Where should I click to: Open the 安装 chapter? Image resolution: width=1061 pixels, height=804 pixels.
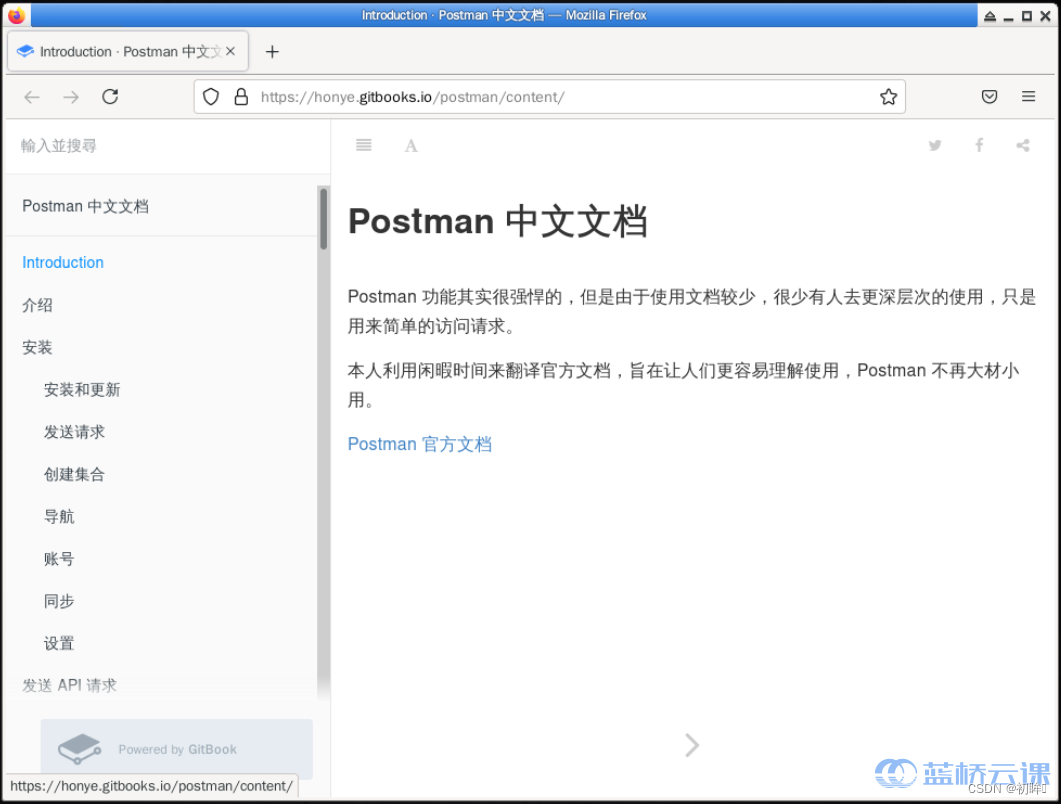pyautogui.click(x=37, y=348)
